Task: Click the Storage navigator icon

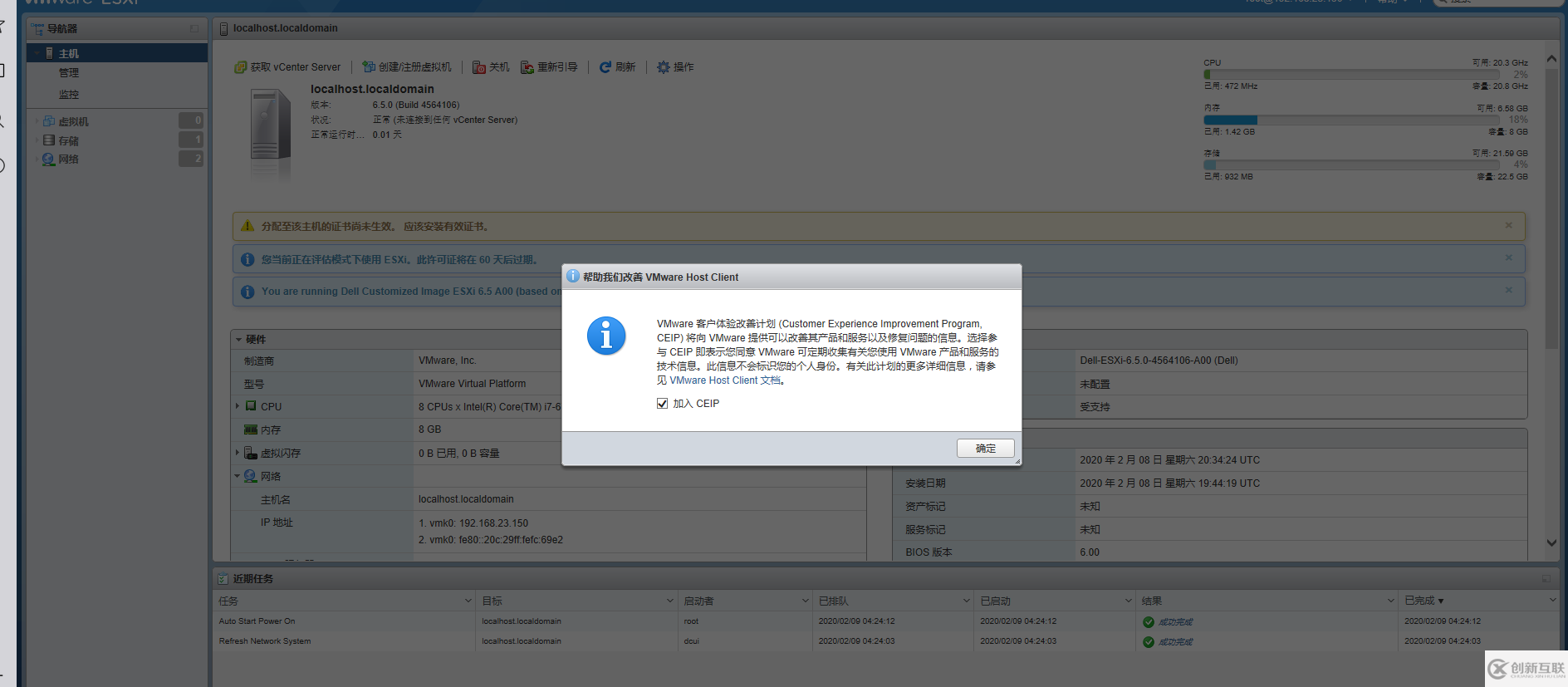Action: coord(49,140)
